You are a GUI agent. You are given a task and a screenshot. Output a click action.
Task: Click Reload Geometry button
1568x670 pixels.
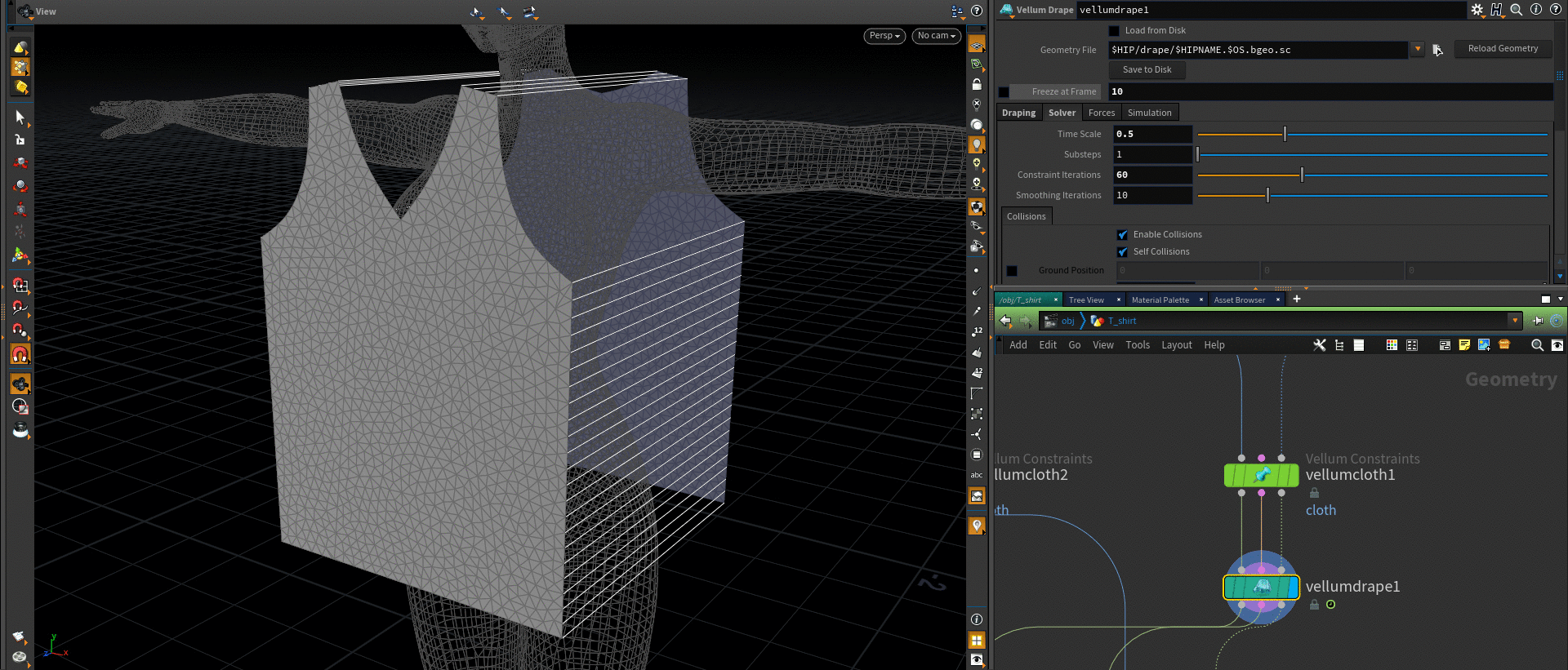tap(1503, 49)
